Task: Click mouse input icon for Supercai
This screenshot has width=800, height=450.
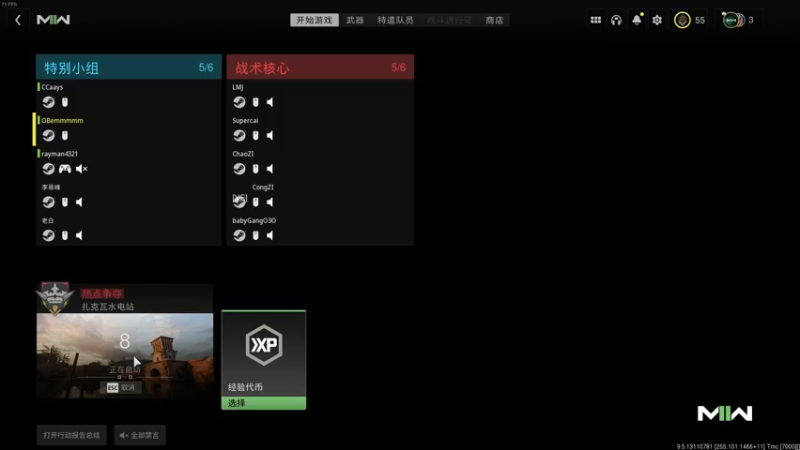Action: (x=256, y=135)
